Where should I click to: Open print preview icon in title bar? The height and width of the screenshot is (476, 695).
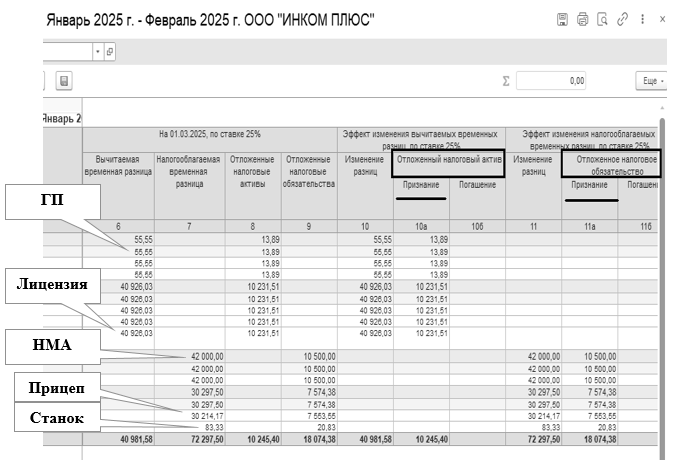[602, 20]
